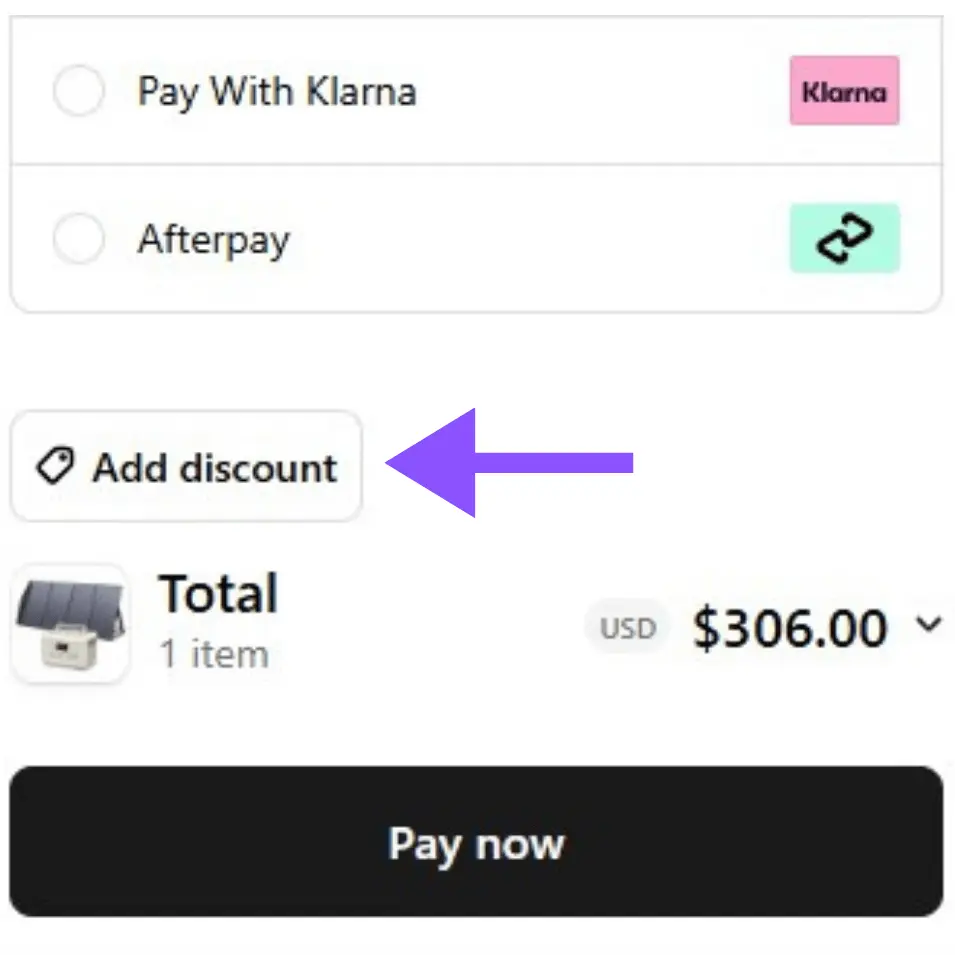This screenshot has height=955, width=955.
Task: Expand the total price breakdown chevron
Action: 930,623
